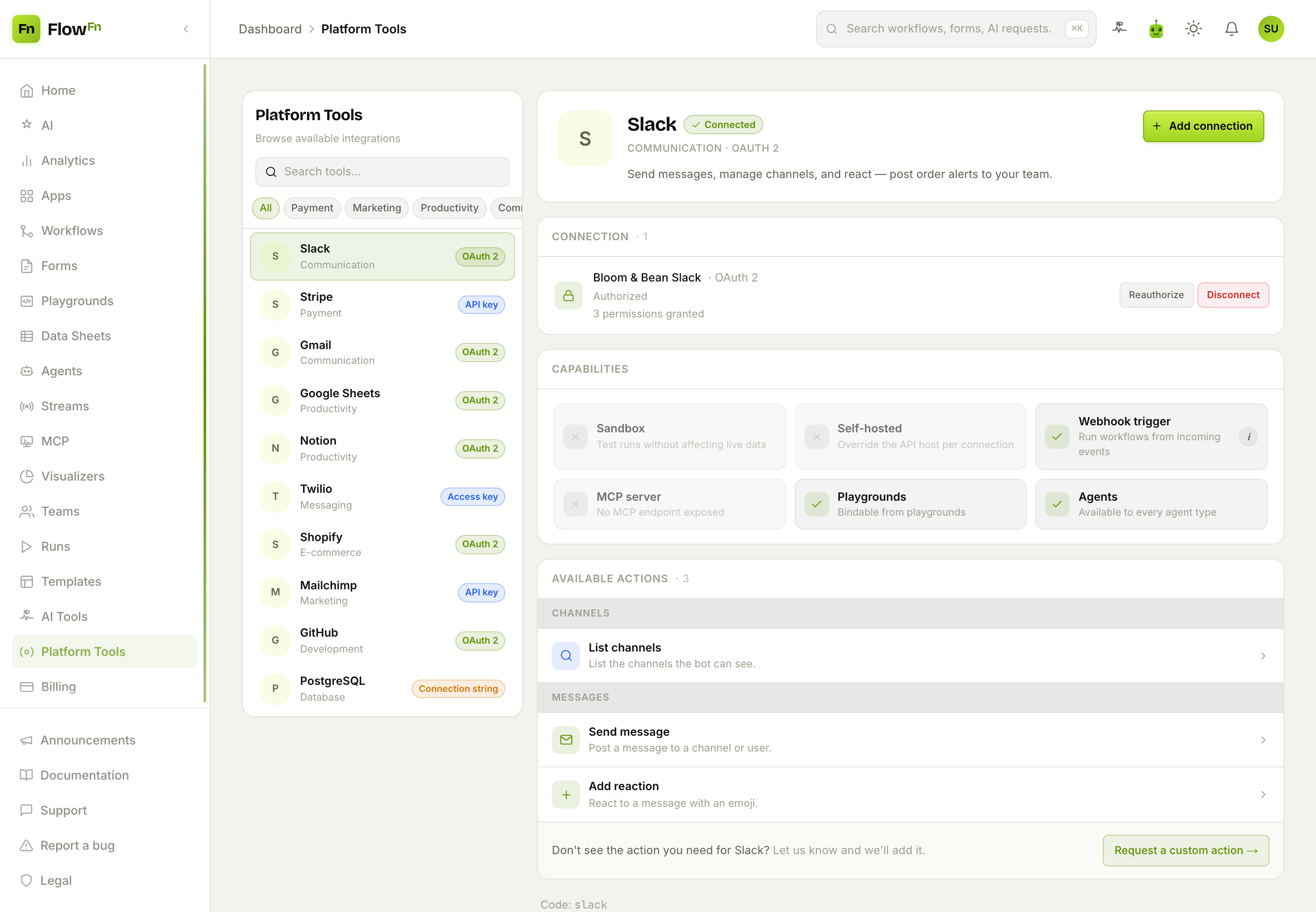Focus the Search tools field
This screenshot has height=912, width=1316.
click(x=382, y=171)
